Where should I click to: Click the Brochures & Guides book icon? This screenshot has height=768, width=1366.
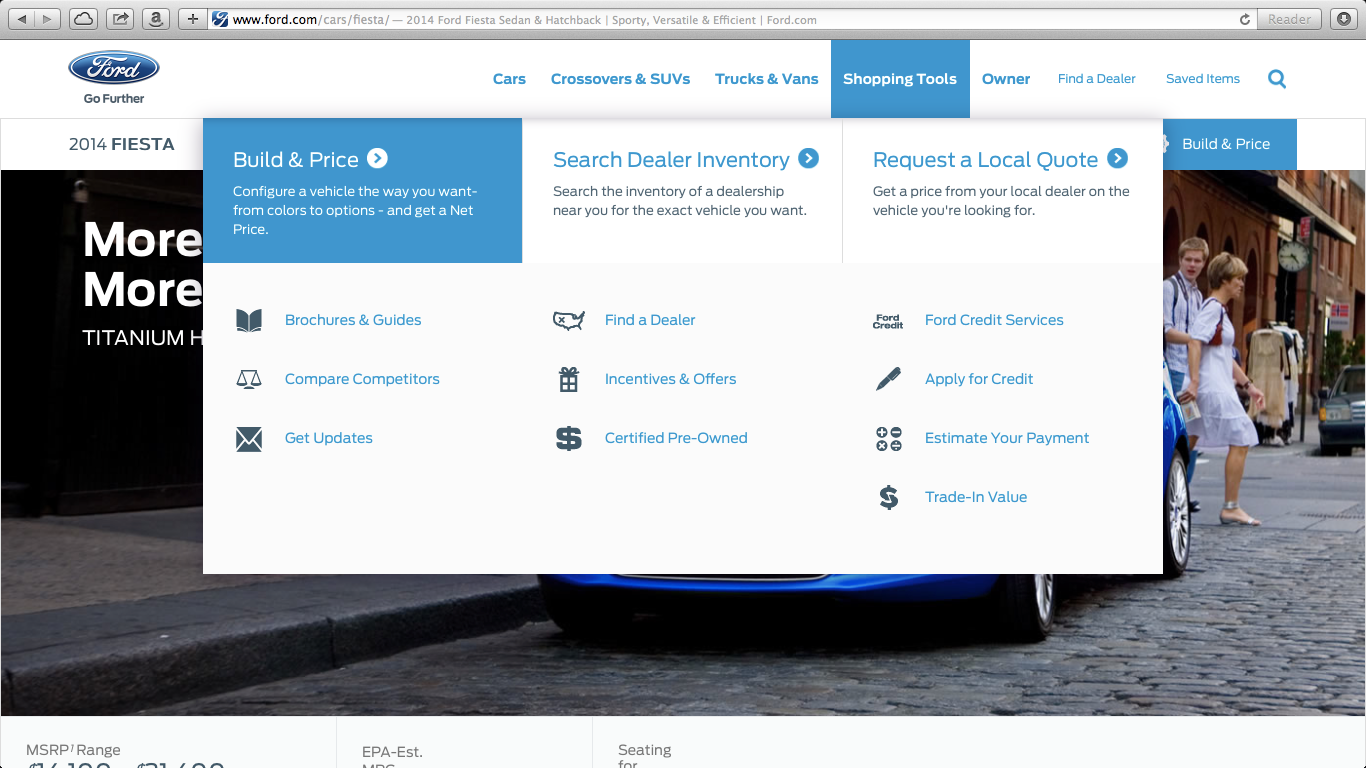pos(249,320)
